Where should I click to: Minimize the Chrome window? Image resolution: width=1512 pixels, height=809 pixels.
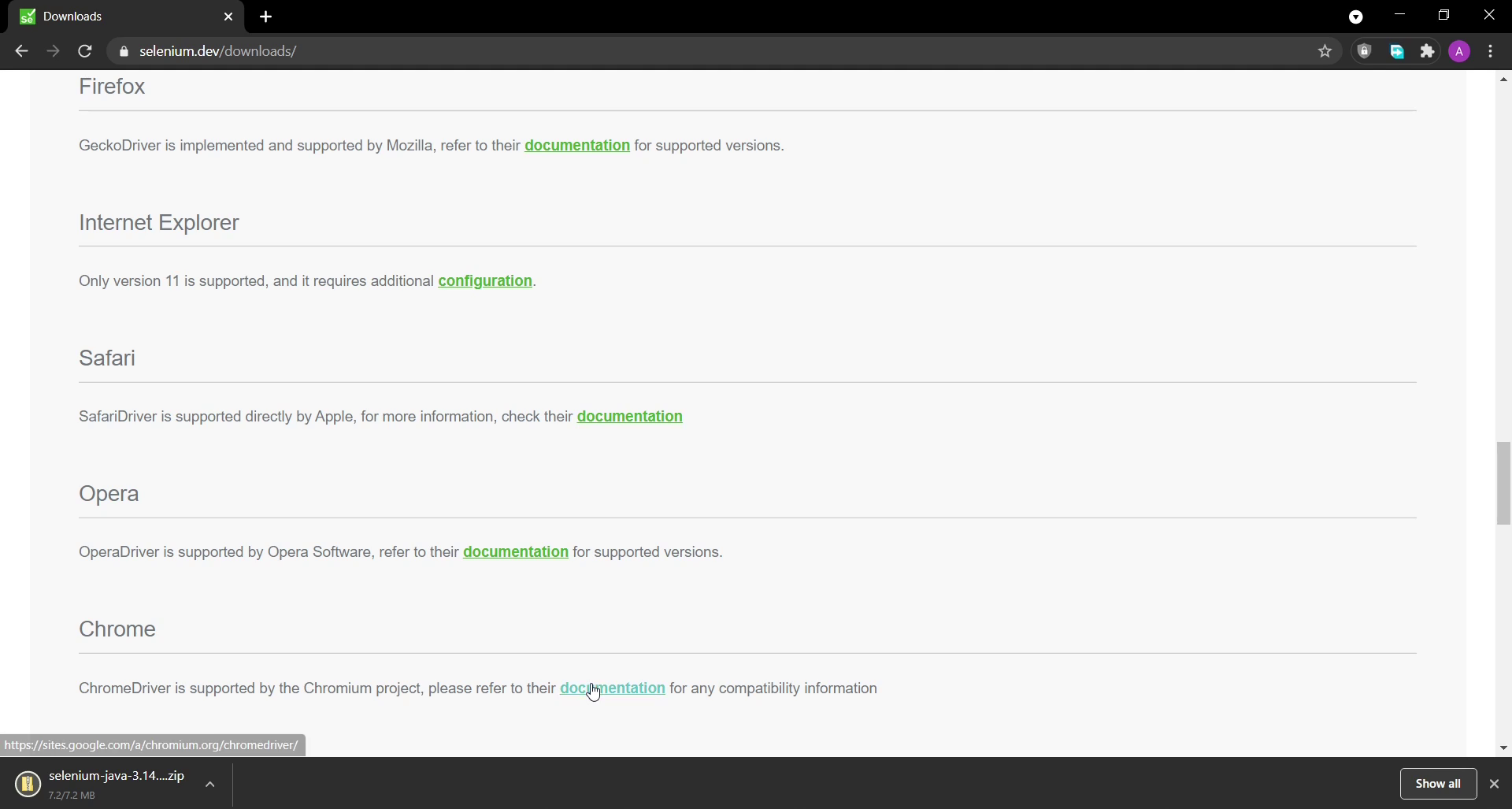point(1399,15)
